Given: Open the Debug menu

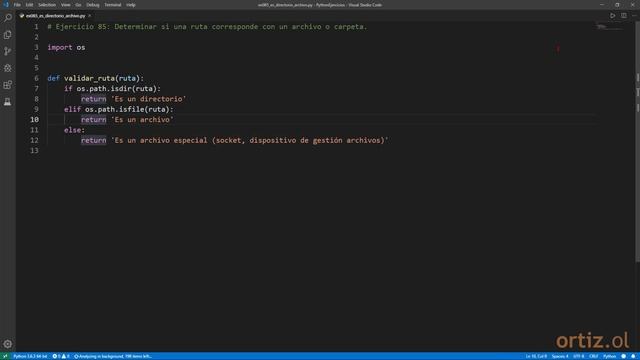Looking at the screenshot, I should (93, 5).
